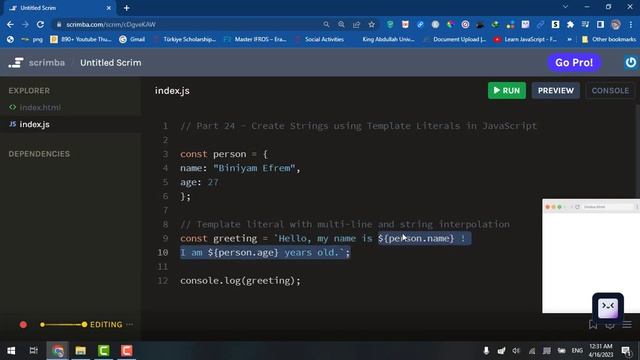
Task: Click the microphone icon in system tray
Action: tap(486, 351)
